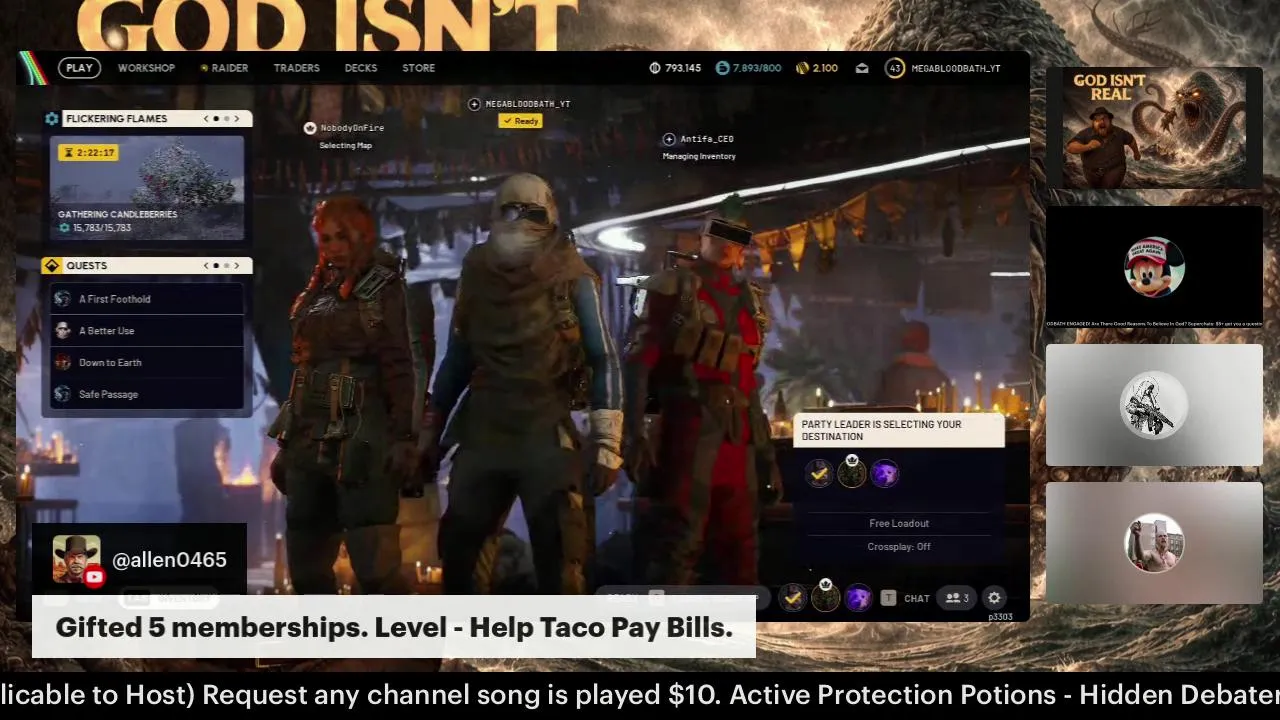Open the CHAT button

[x=917, y=598]
